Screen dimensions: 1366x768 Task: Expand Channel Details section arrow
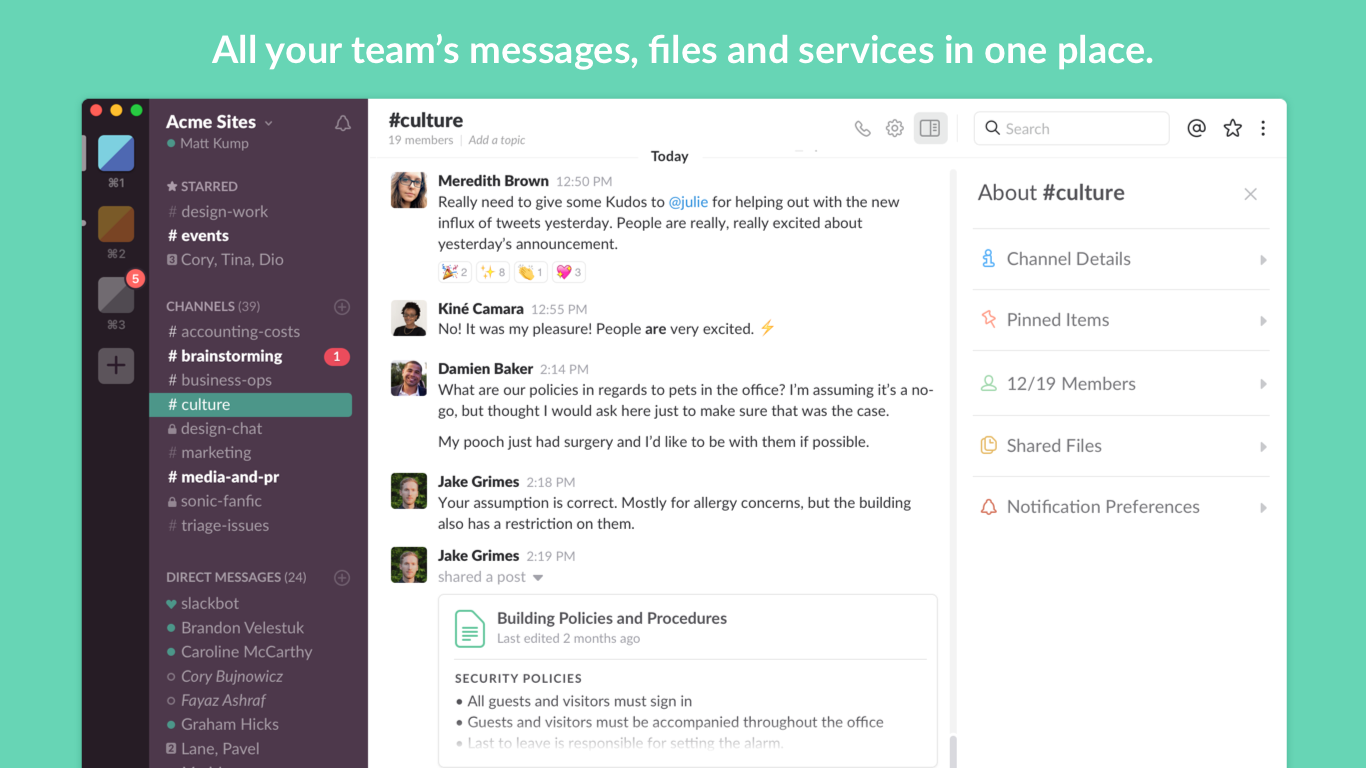tap(1263, 260)
